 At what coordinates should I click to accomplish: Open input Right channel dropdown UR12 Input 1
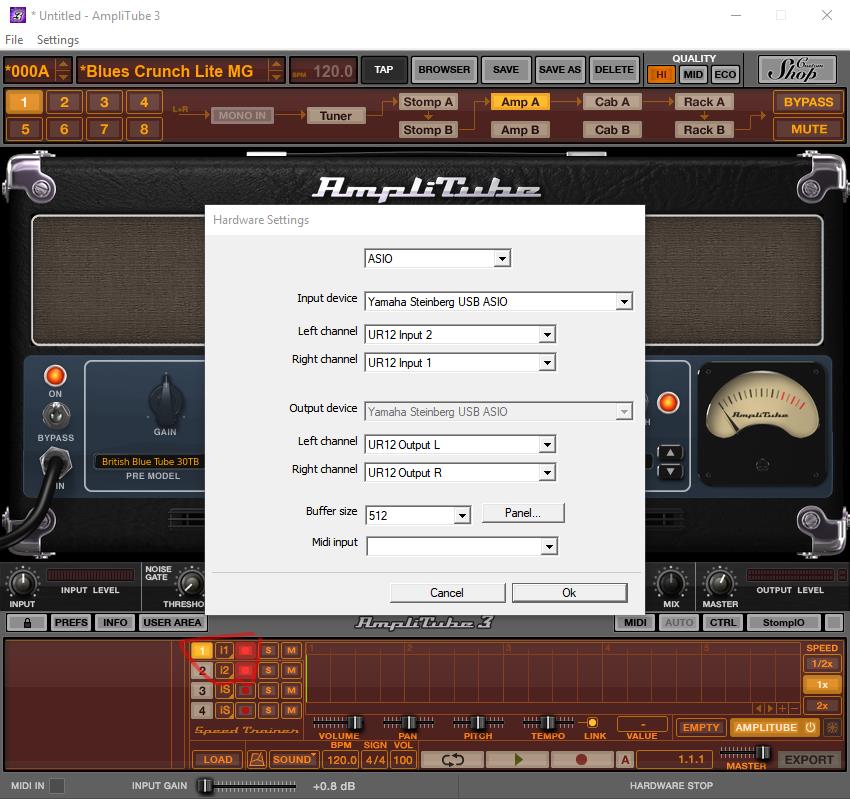point(460,363)
